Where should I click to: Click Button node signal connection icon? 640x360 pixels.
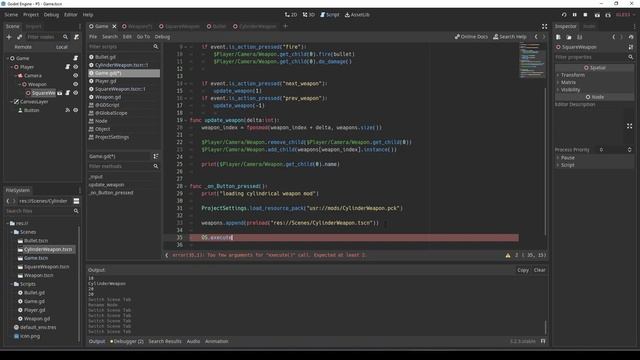[68, 110]
